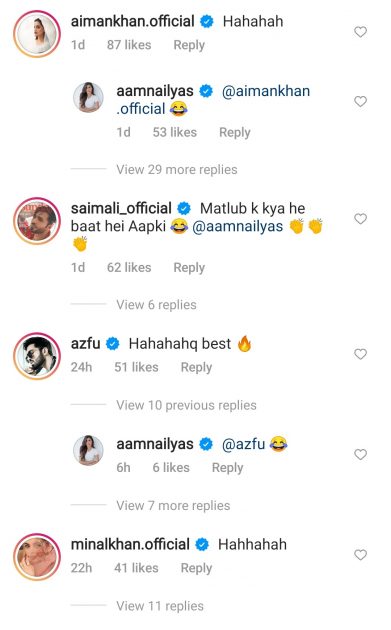Like aimankhan.official's Hahahah comment

coord(360,32)
